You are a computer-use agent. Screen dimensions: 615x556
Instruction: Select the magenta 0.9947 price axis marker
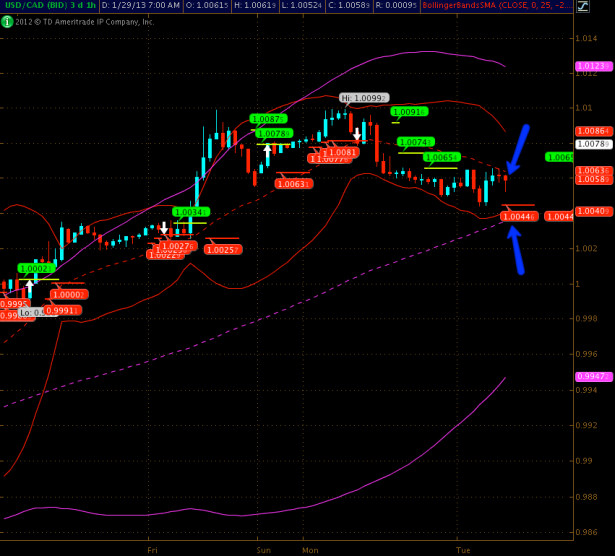pos(594,376)
